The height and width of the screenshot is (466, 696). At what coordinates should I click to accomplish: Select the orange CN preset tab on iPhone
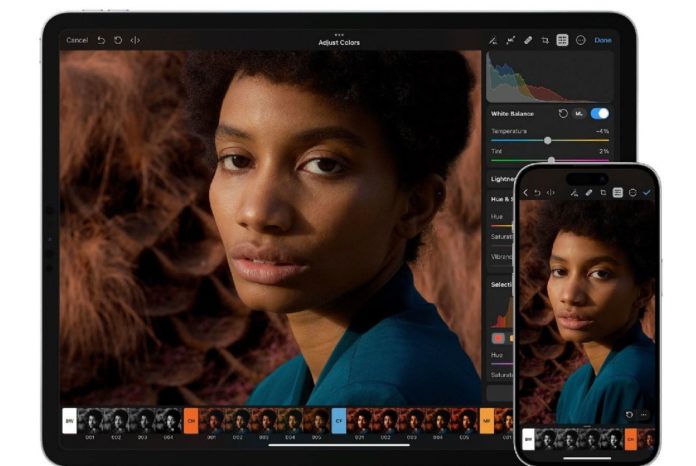point(631,439)
